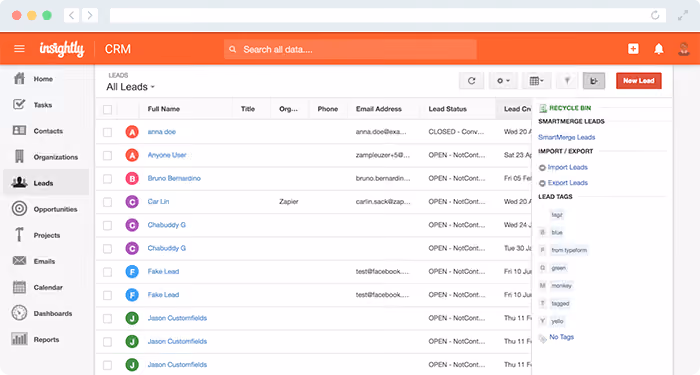Select Leads in sidebar
The height and width of the screenshot is (375, 700).
point(46,182)
